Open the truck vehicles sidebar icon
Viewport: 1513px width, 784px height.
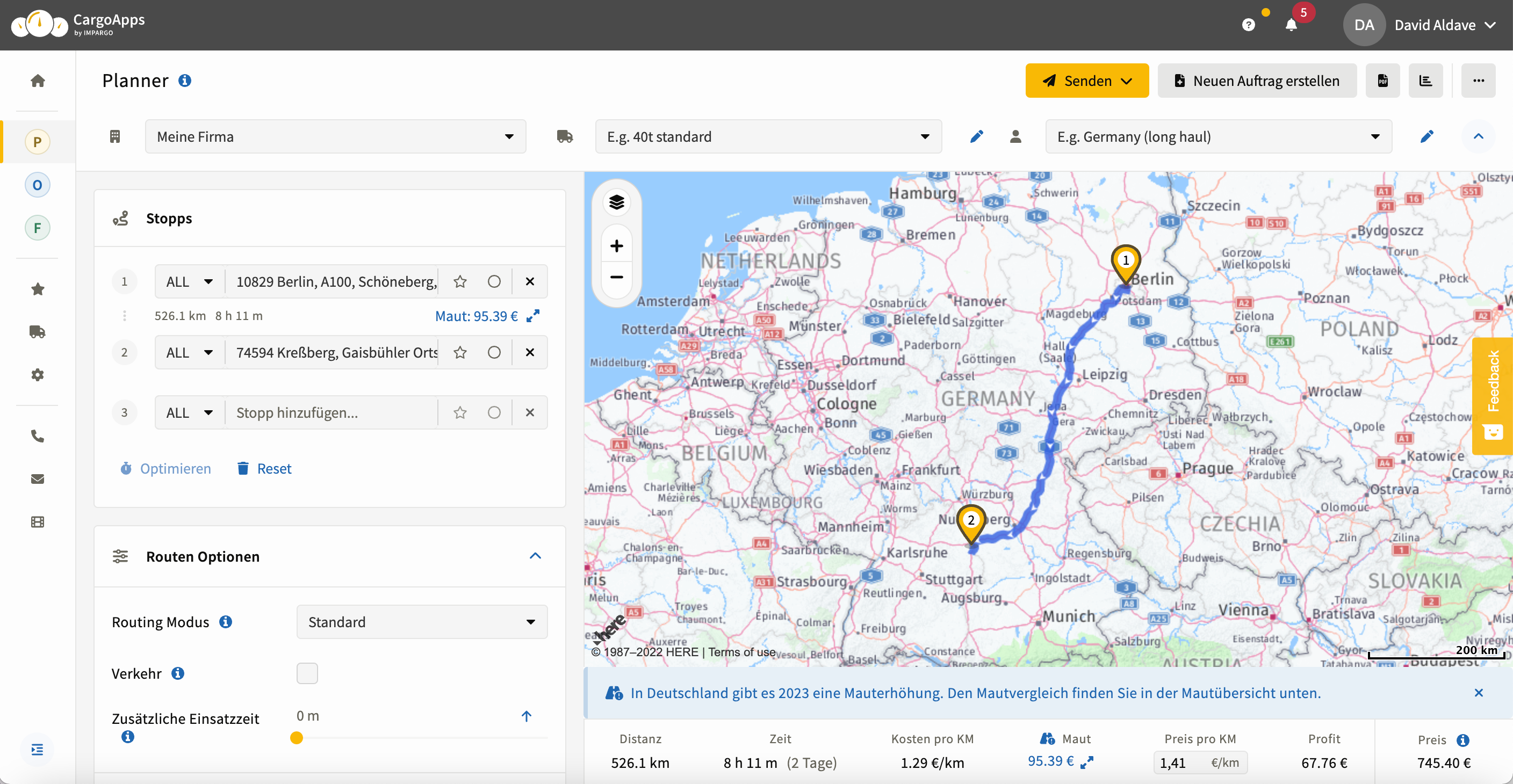pos(38,331)
